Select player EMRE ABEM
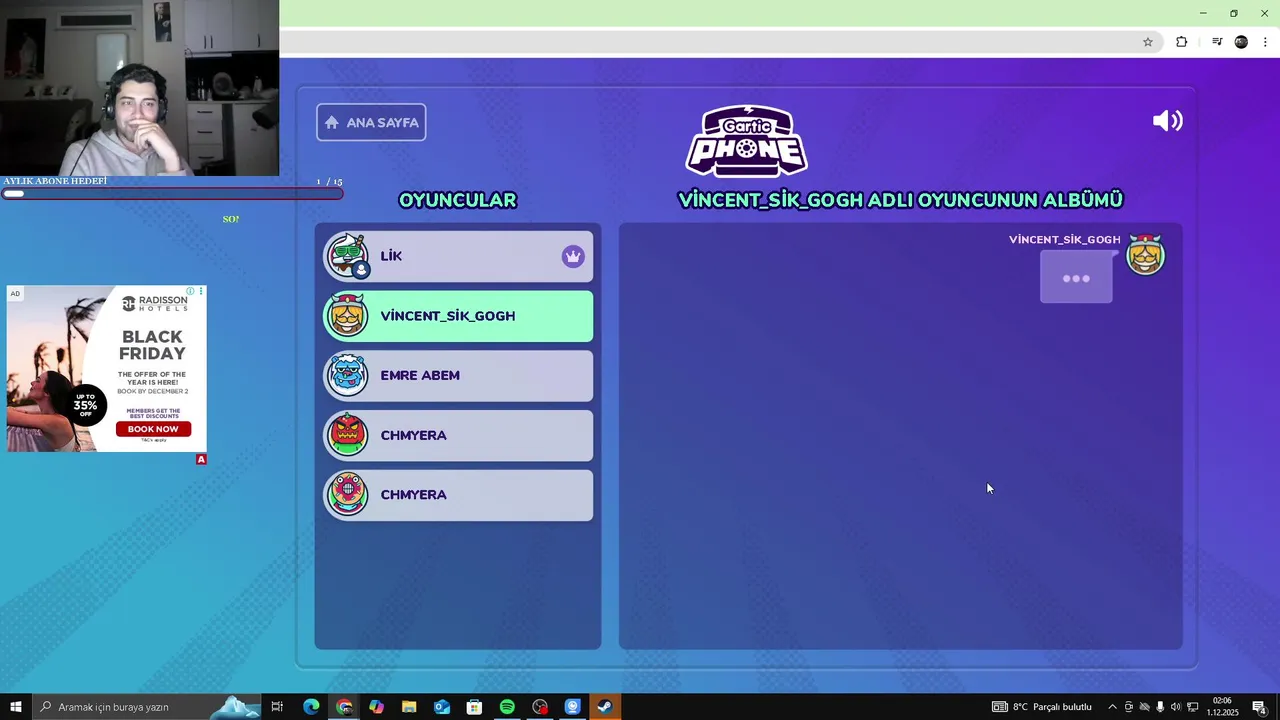The image size is (1280, 720). tap(458, 376)
